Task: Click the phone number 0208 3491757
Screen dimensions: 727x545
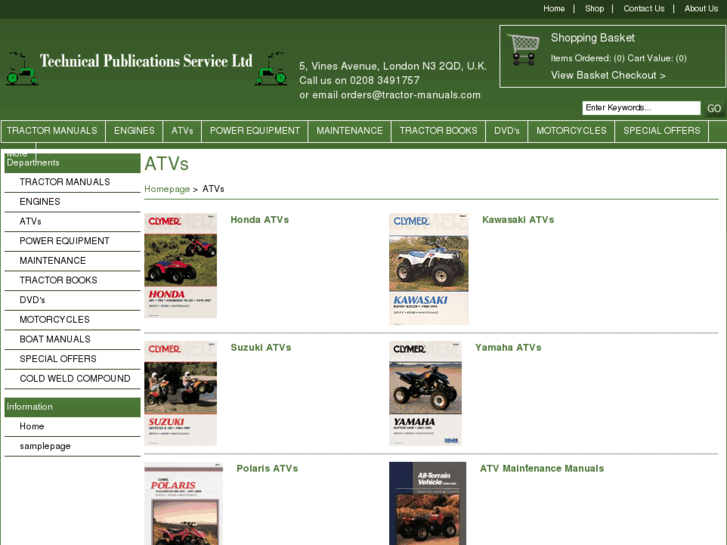Action: (x=384, y=80)
